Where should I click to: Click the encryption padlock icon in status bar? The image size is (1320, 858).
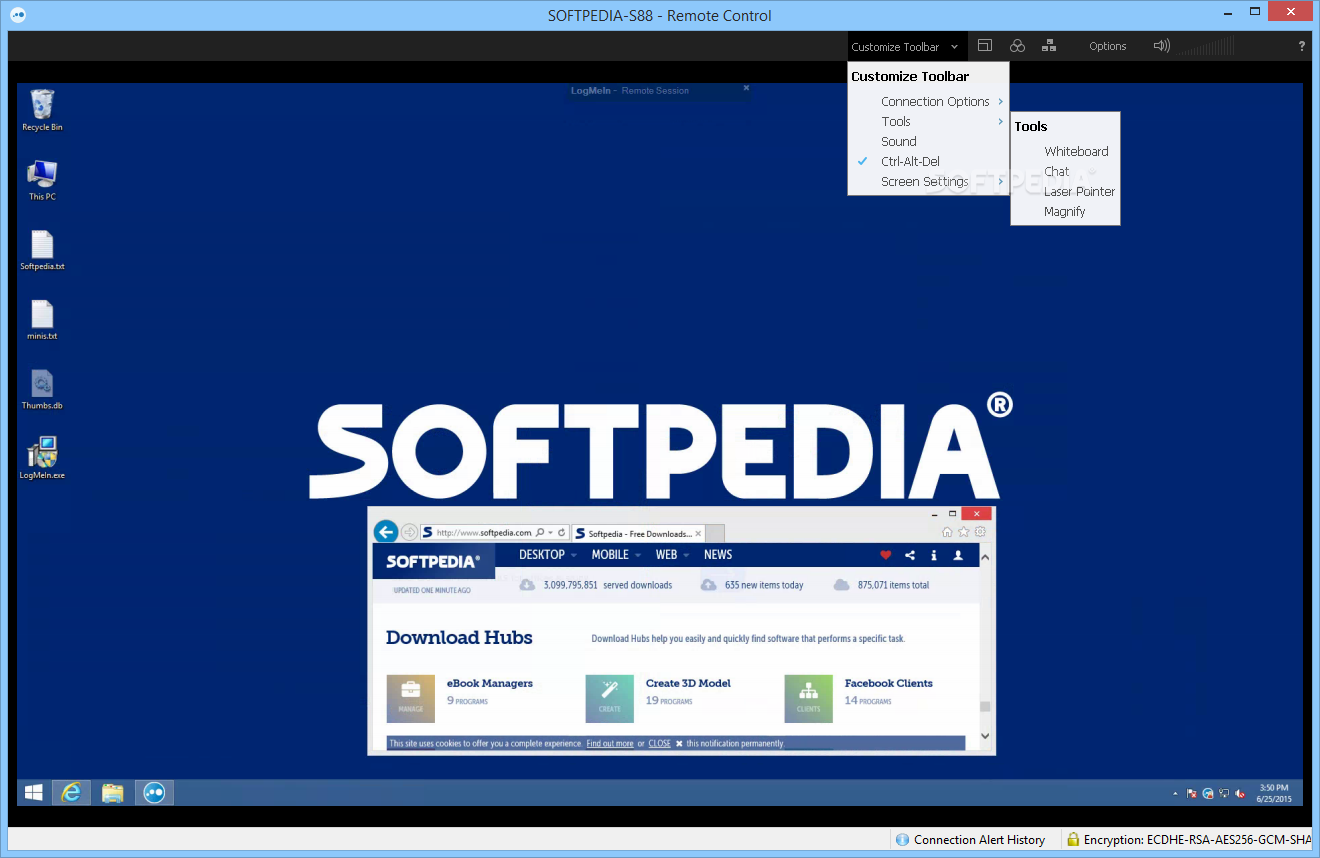(1073, 840)
